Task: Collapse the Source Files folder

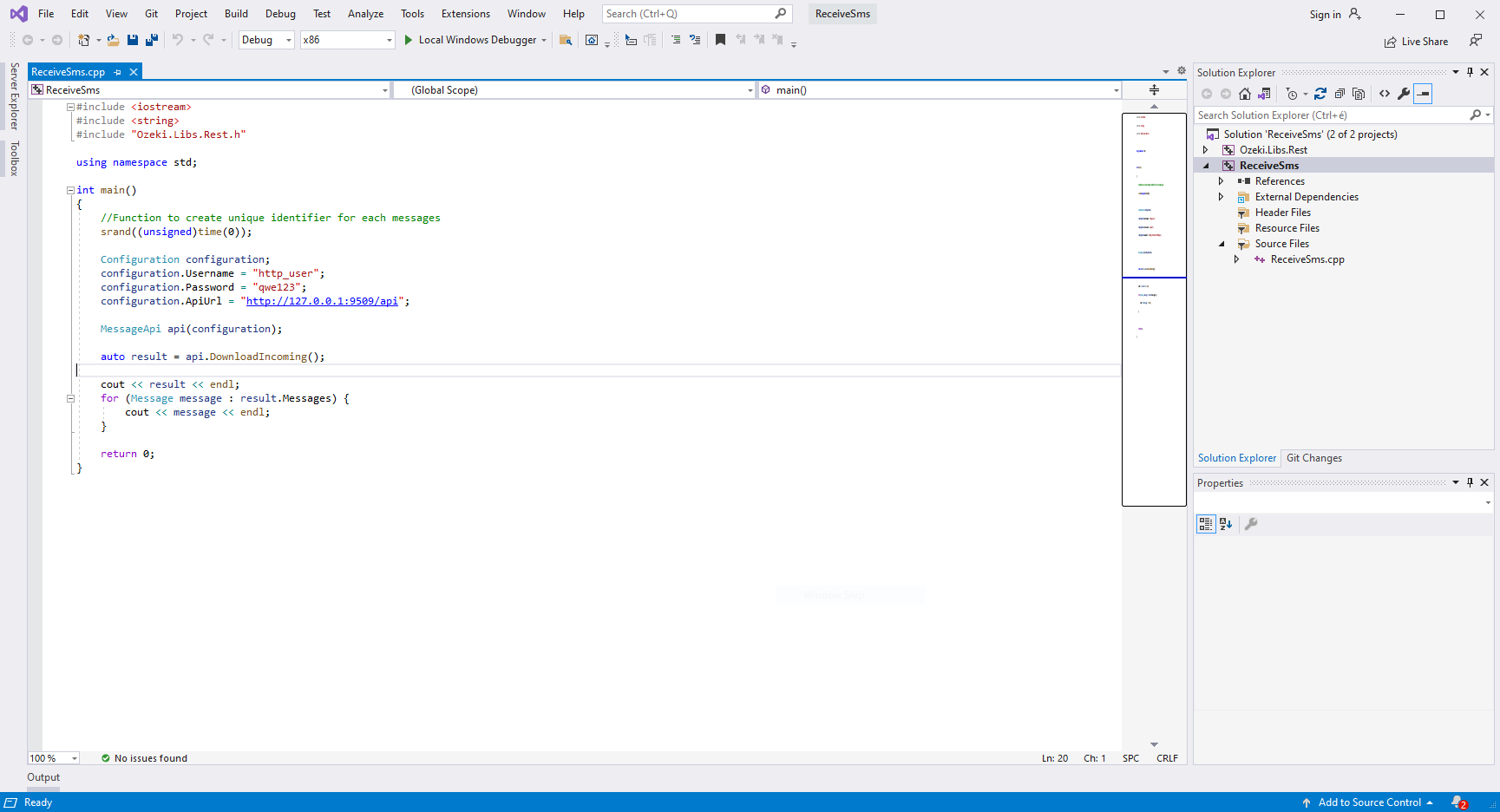Action: tap(1222, 244)
